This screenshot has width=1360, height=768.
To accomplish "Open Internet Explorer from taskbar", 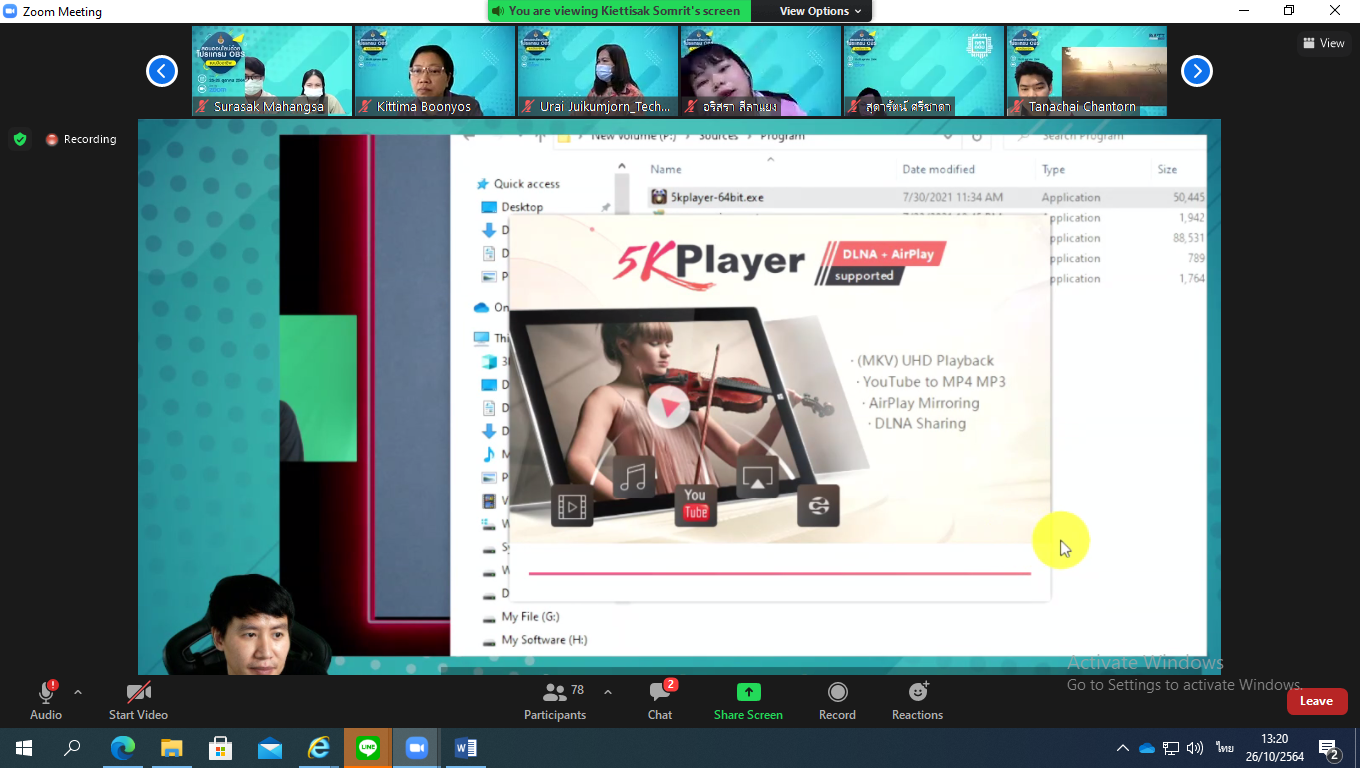I will 318,748.
